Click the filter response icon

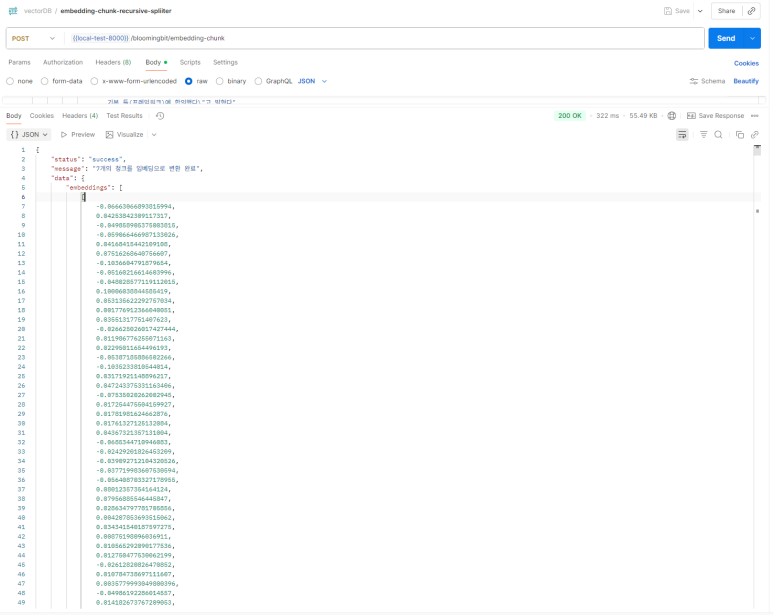pyautogui.click(x=703, y=135)
